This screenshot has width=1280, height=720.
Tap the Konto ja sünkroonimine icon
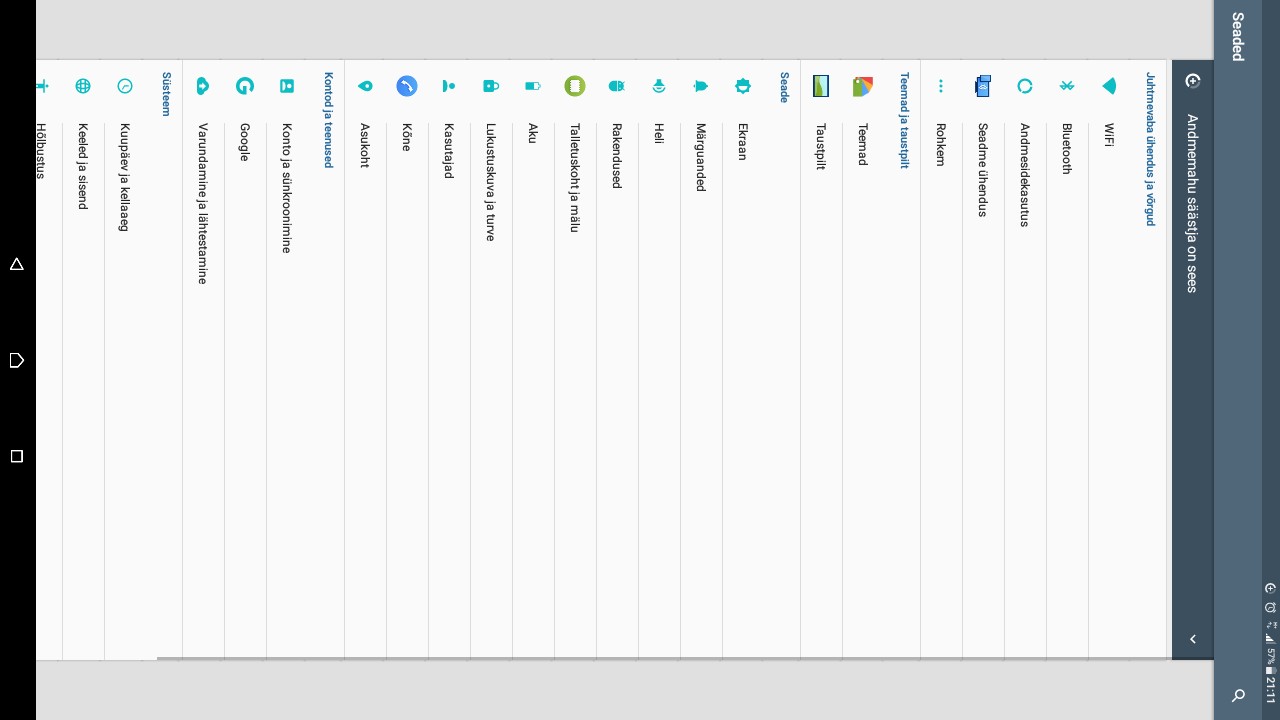[x=287, y=86]
